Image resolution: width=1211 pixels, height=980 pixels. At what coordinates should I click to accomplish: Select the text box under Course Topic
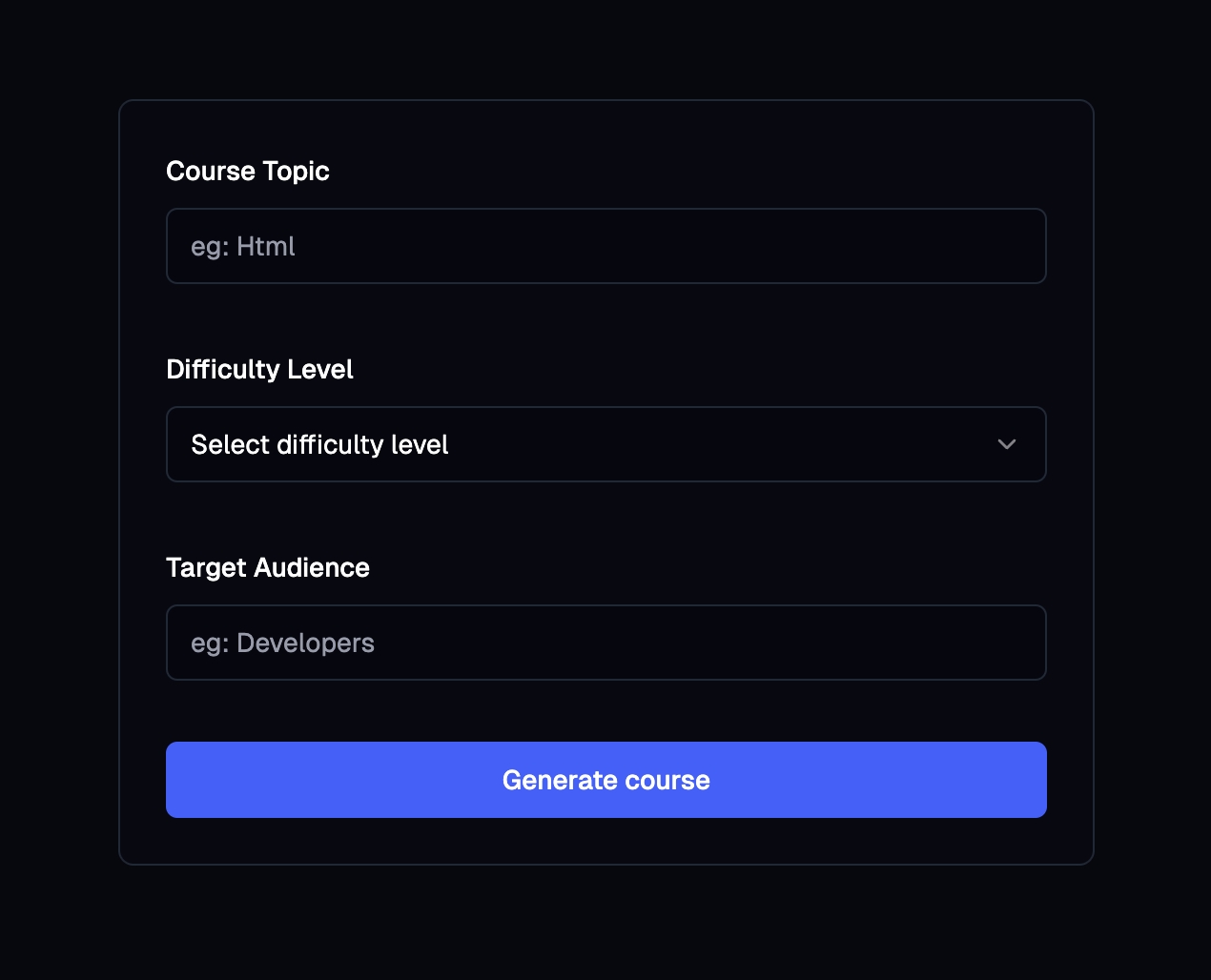[x=606, y=246]
